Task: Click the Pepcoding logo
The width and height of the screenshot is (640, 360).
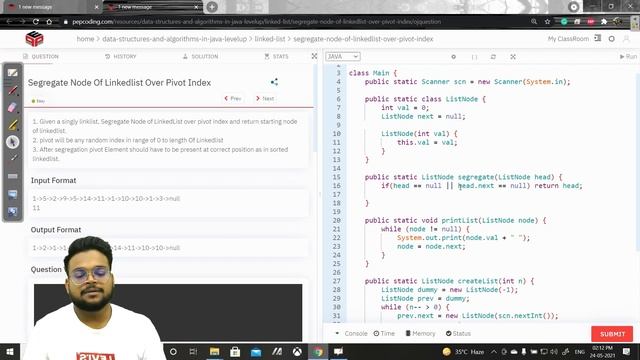Action: (x=34, y=39)
